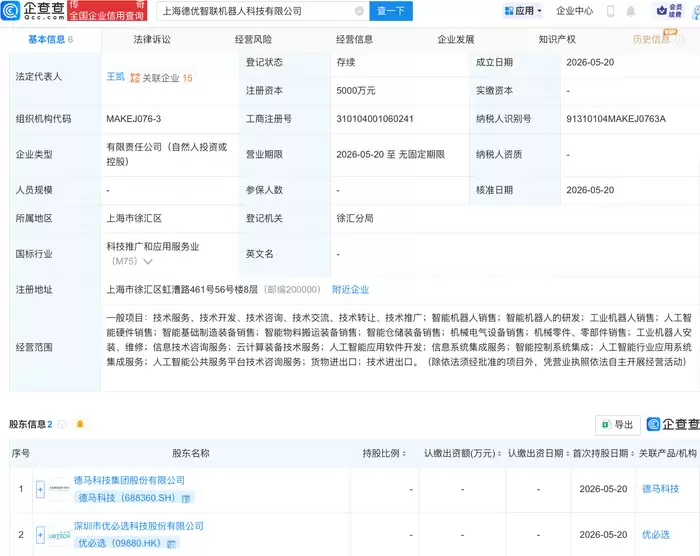This screenshot has height=556, width=700.
Task: Select registered capital value 5000万元
Action: click(x=356, y=91)
